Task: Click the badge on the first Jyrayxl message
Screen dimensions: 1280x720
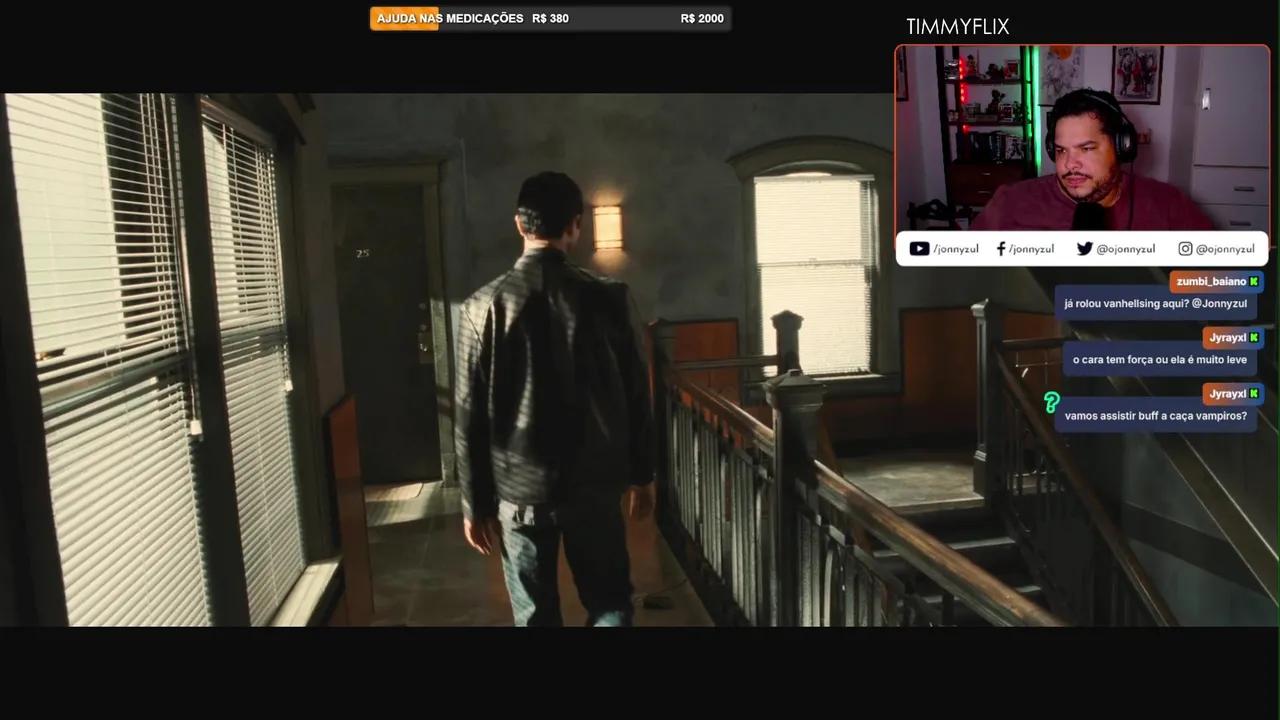Action: (x=1254, y=338)
